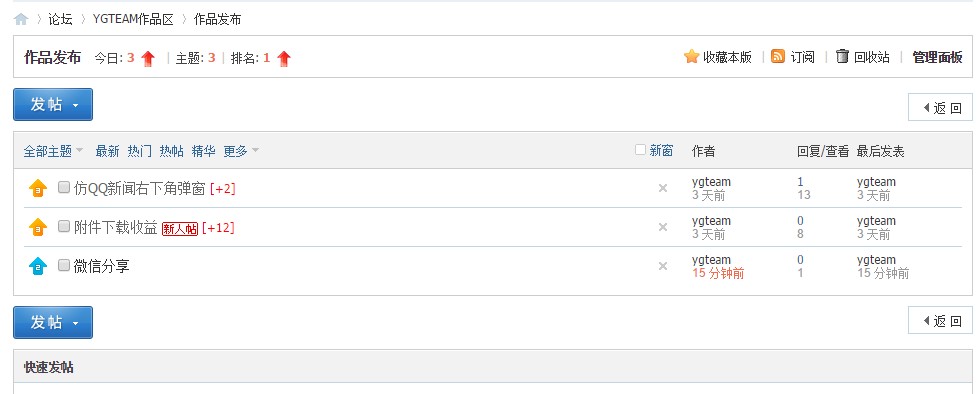This screenshot has width=977, height=394.
Task: Open the 管理面板 link
Action: pos(938,57)
